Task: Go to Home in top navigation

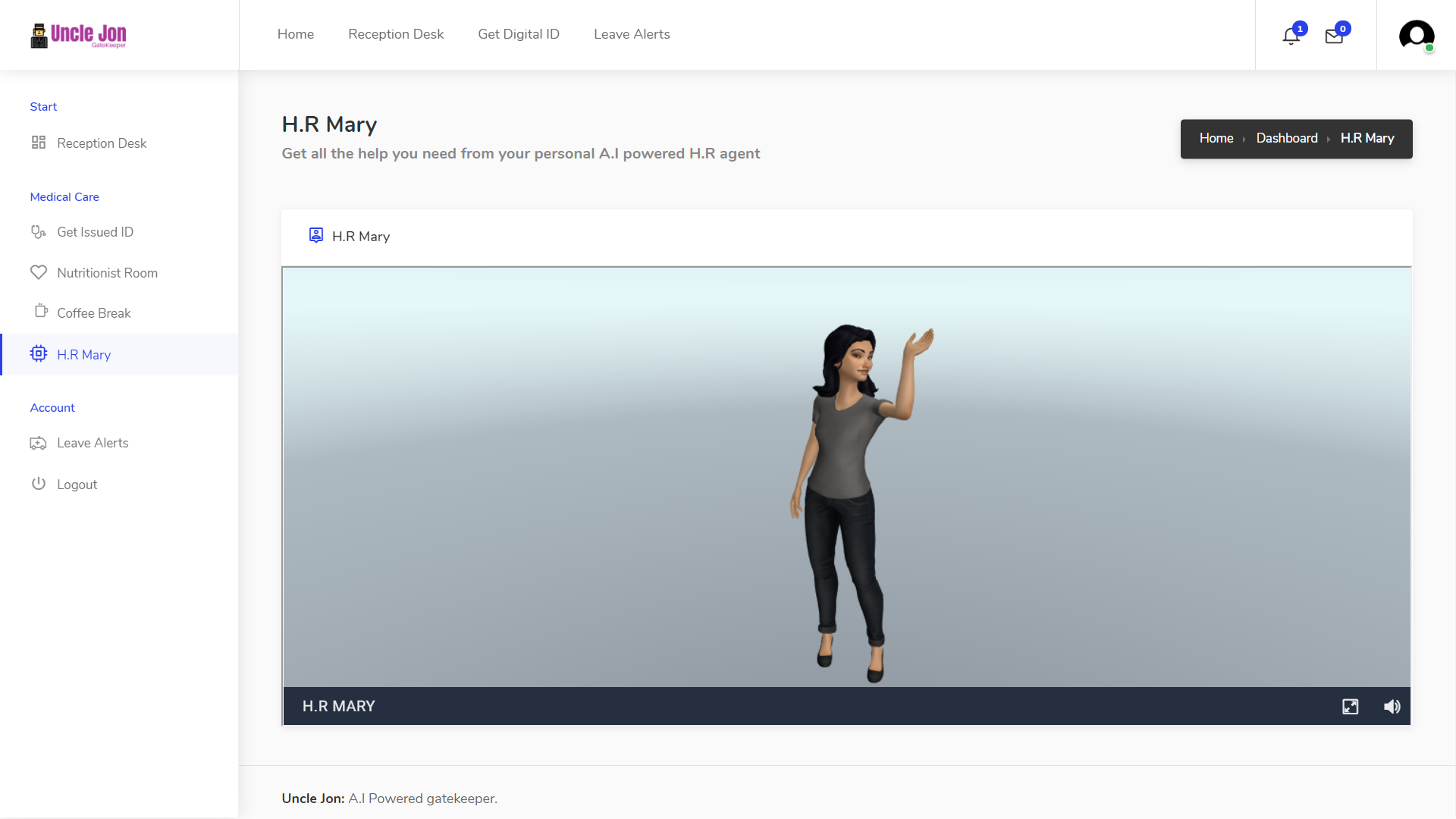Action: [x=296, y=34]
